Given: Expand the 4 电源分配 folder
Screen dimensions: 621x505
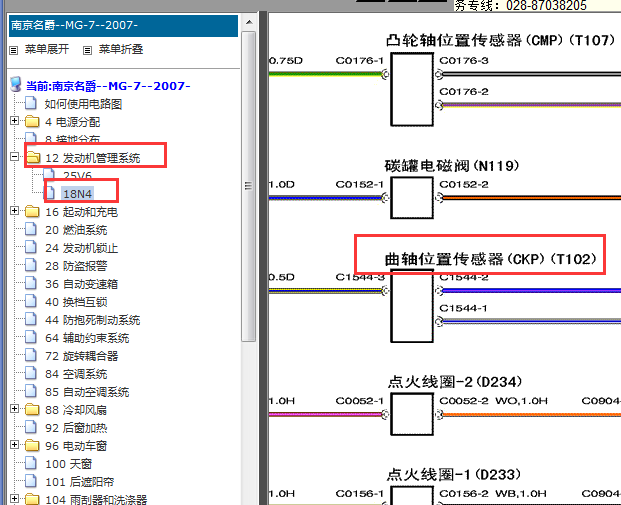Looking at the screenshot, I should [x=14, y=120].
